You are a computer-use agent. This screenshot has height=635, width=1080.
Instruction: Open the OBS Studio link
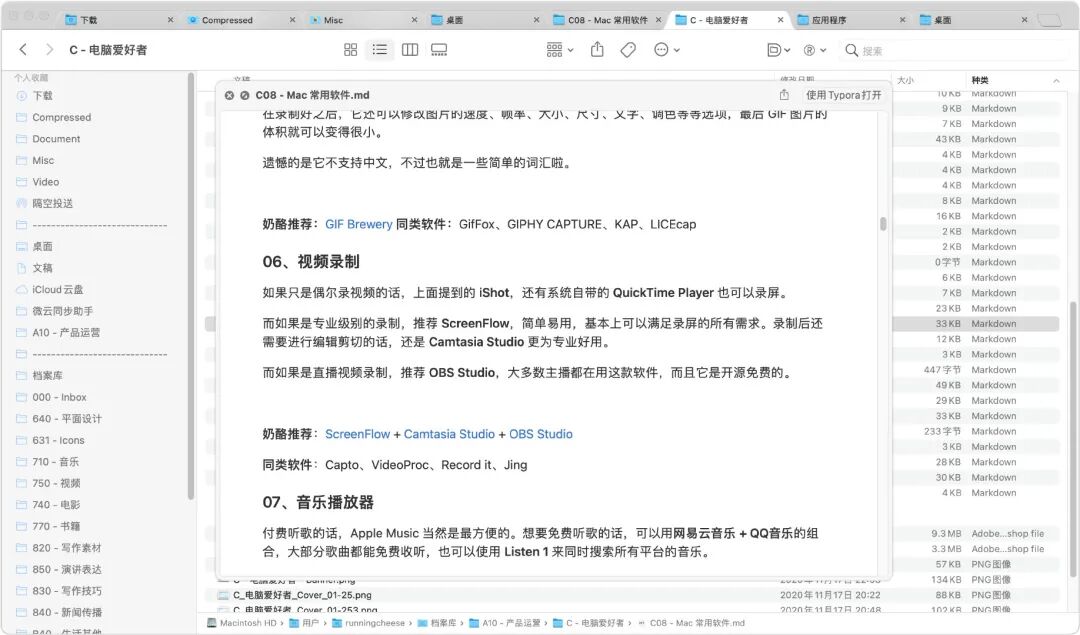click(x=541, y=434)
